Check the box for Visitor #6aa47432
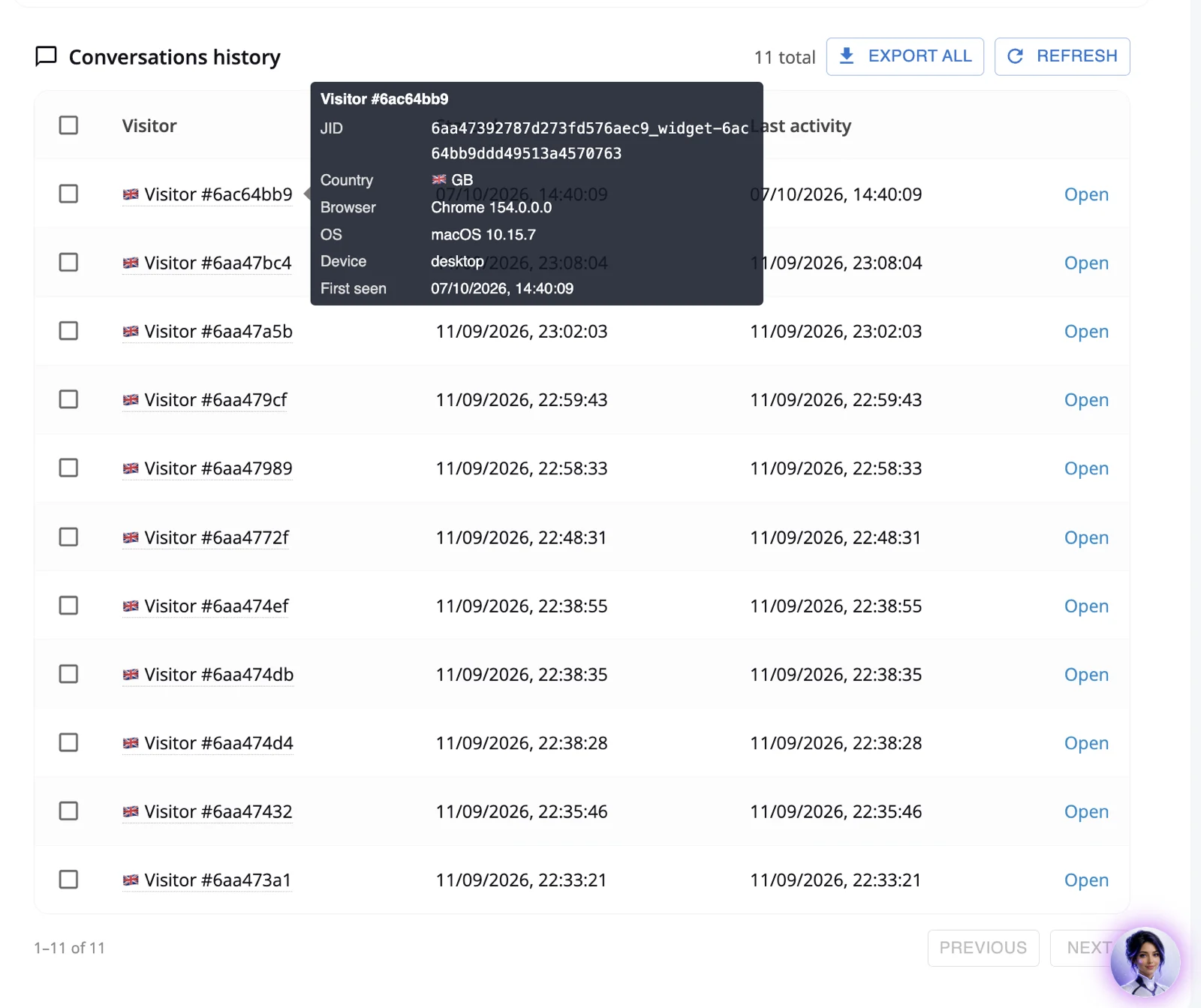 point(68,811)
